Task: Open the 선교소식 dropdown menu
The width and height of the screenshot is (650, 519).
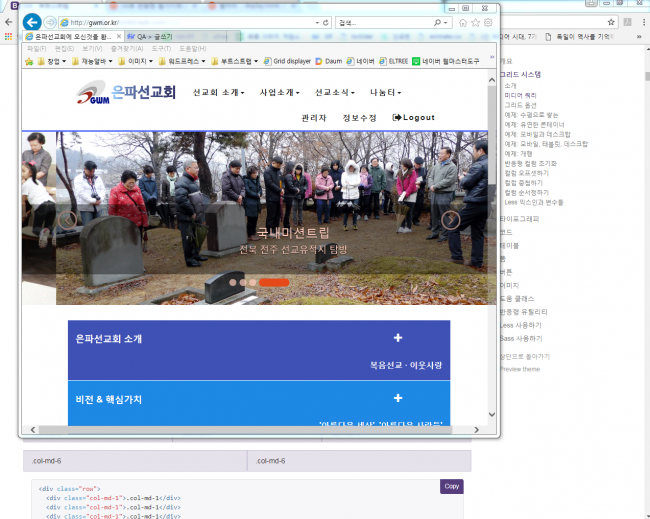Action: tap(335, 92)
